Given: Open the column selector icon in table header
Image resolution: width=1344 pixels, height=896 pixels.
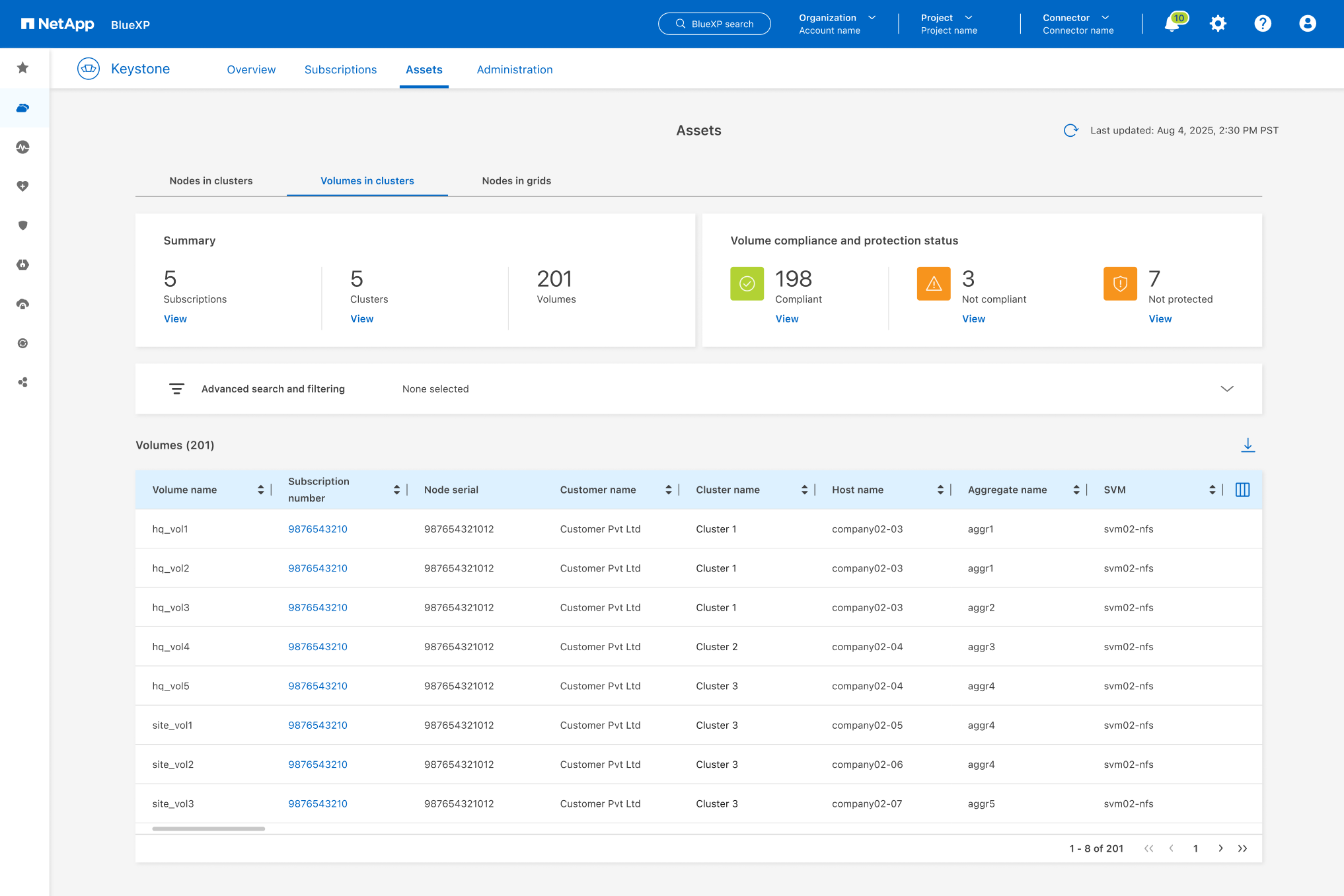Looking at the screenshot, I should point(1242,490).
